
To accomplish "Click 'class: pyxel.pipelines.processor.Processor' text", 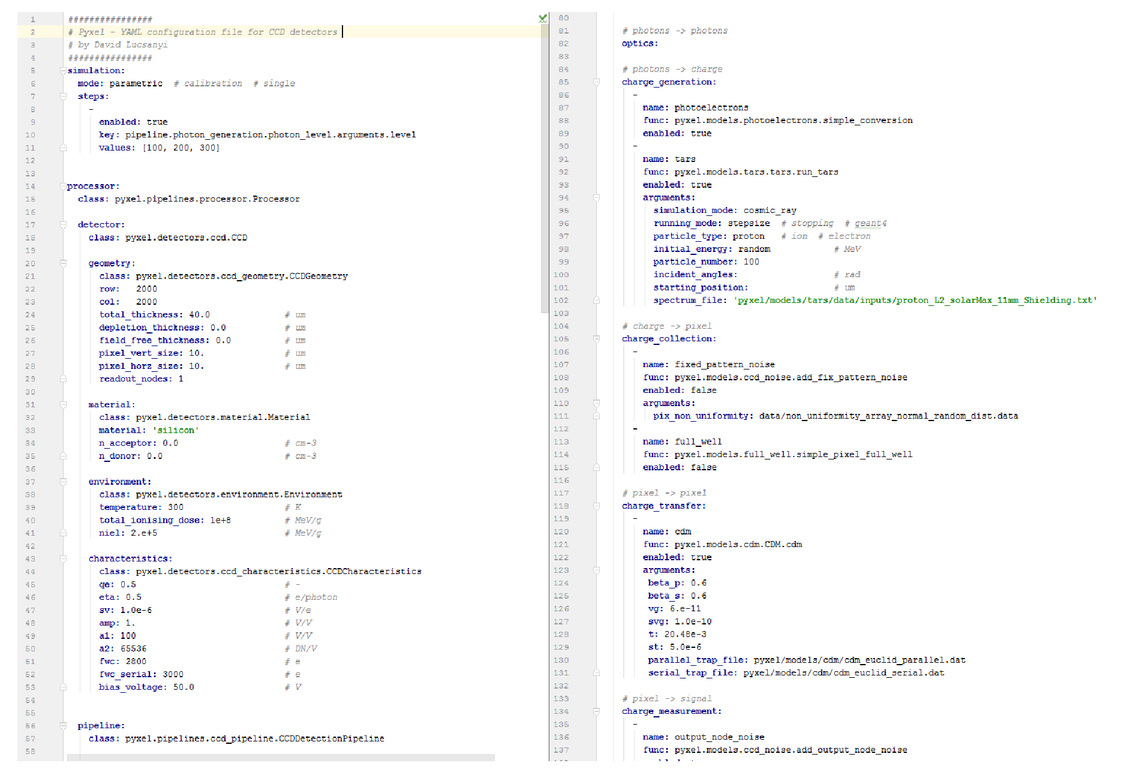I will tap(188, 199).
